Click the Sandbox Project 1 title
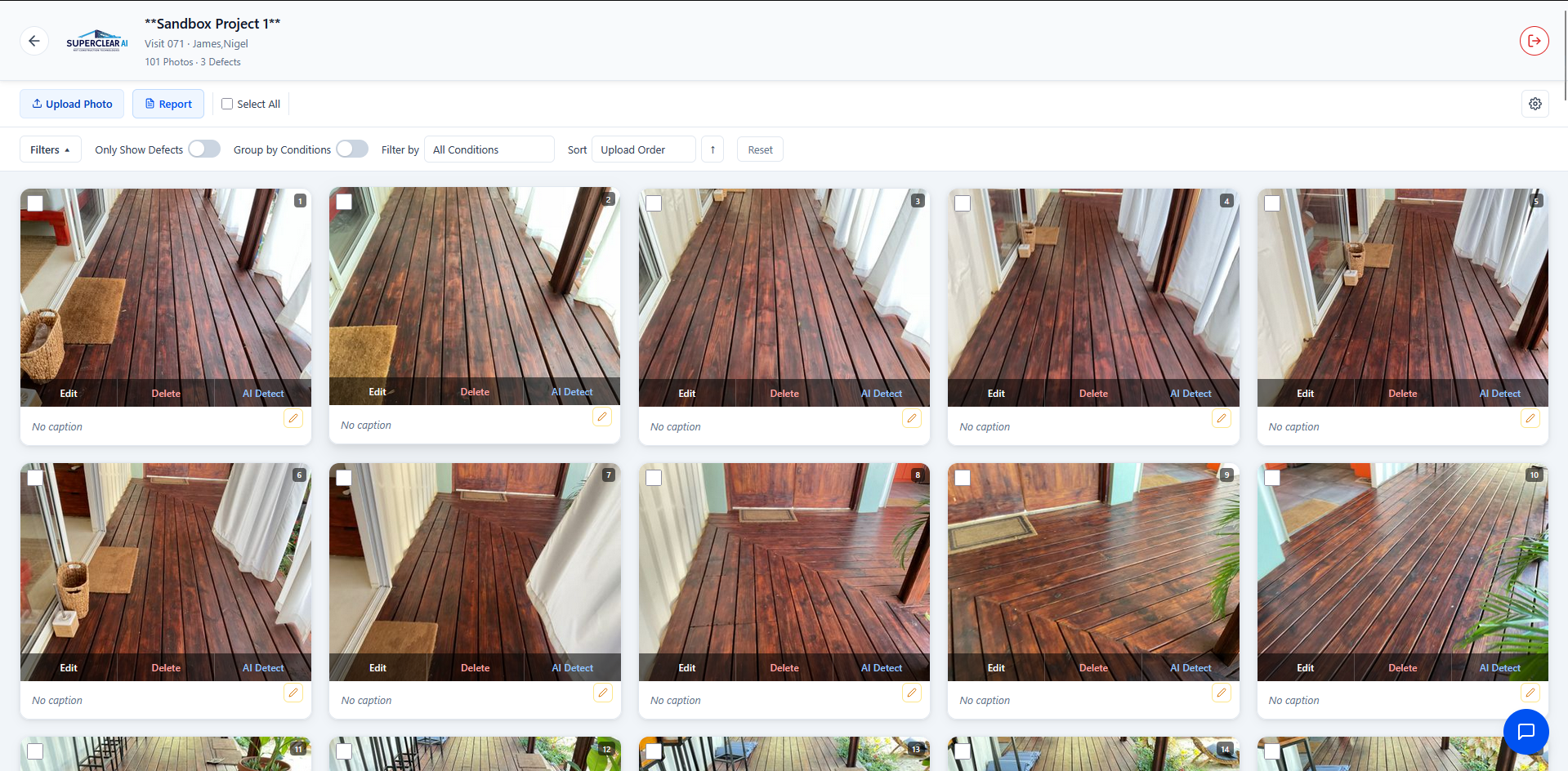Viewport: 1568px width, 771px height. tap(212, 24)
